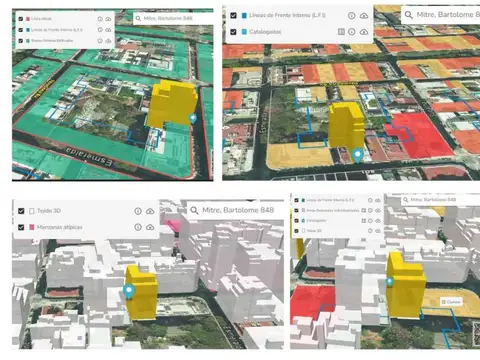The width and height of the screenshot is (480, 360).
Task: Open Catalogados table icon in four-layer panel
Action: click(364, 221)
